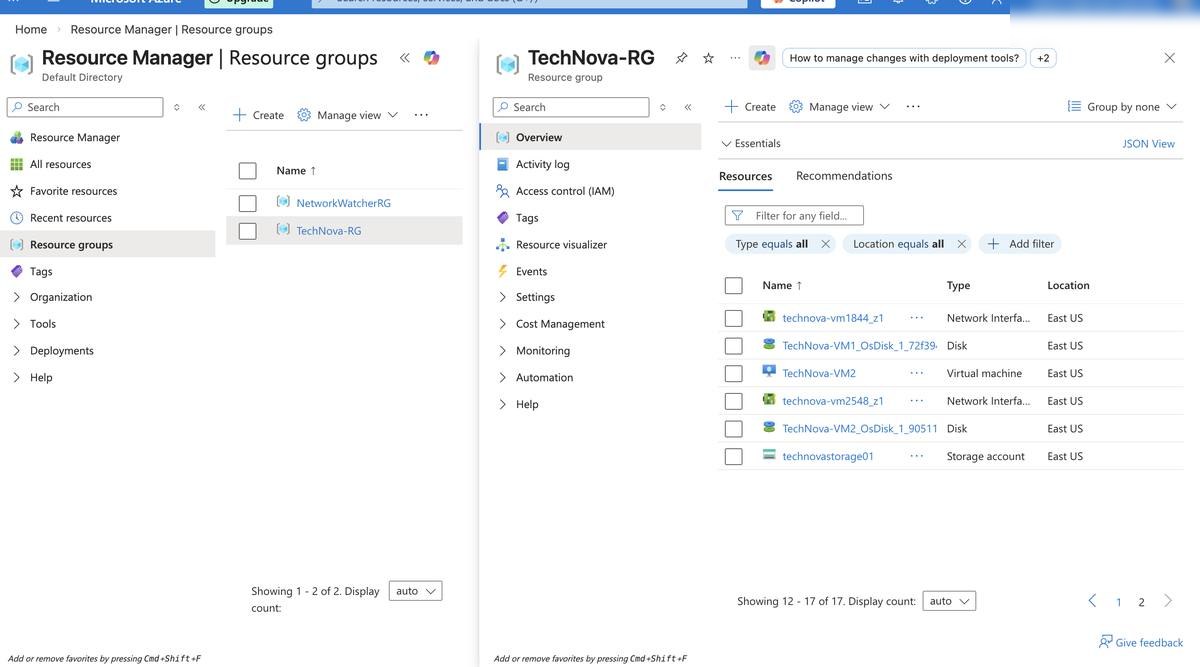Go to next page of resources
This screenshot has width=1200, height=667.
click(1167, 601)
